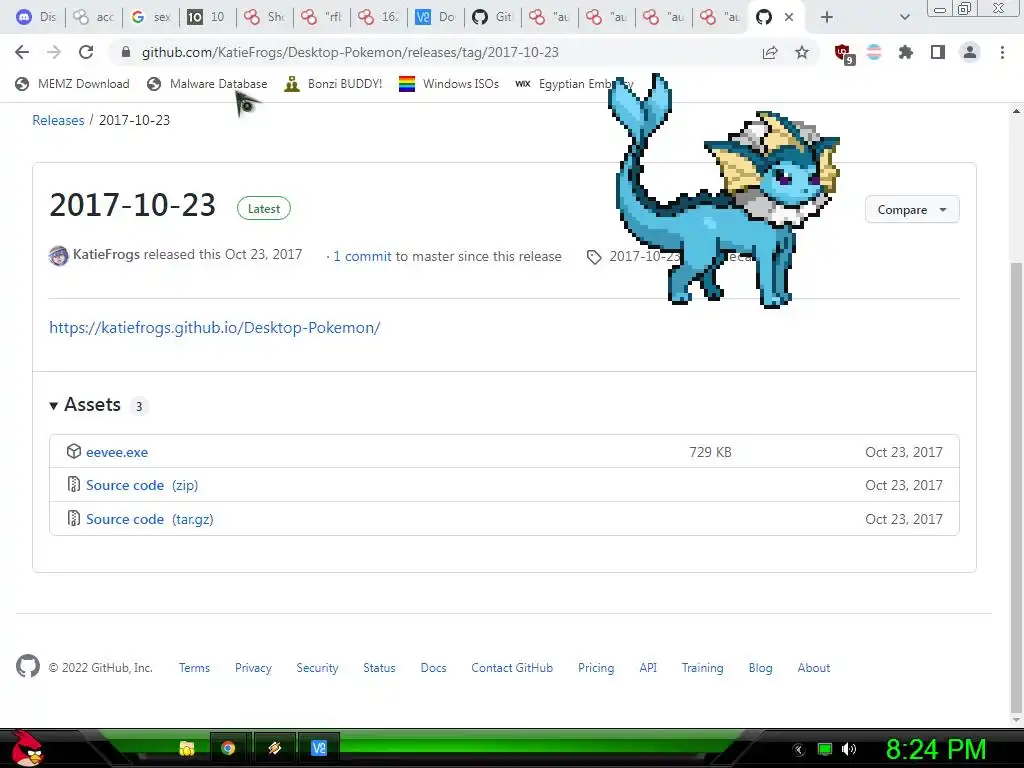Image resolution: width=1024 pixels, height=768 pixels.
Task: Open the Compare dropdown
Action: pyautogui.click(x=912, y=210)
